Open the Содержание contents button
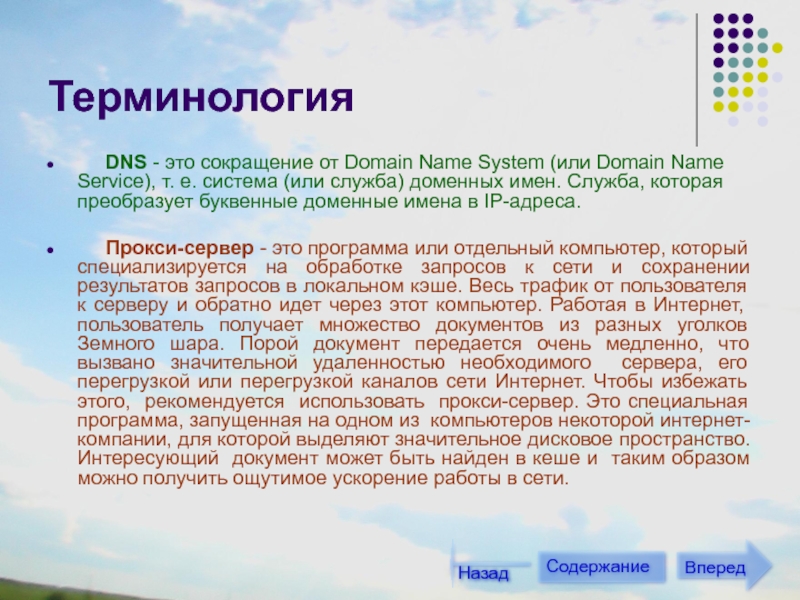The width and height of the screenshot is (800, 600). pos(602,567)
